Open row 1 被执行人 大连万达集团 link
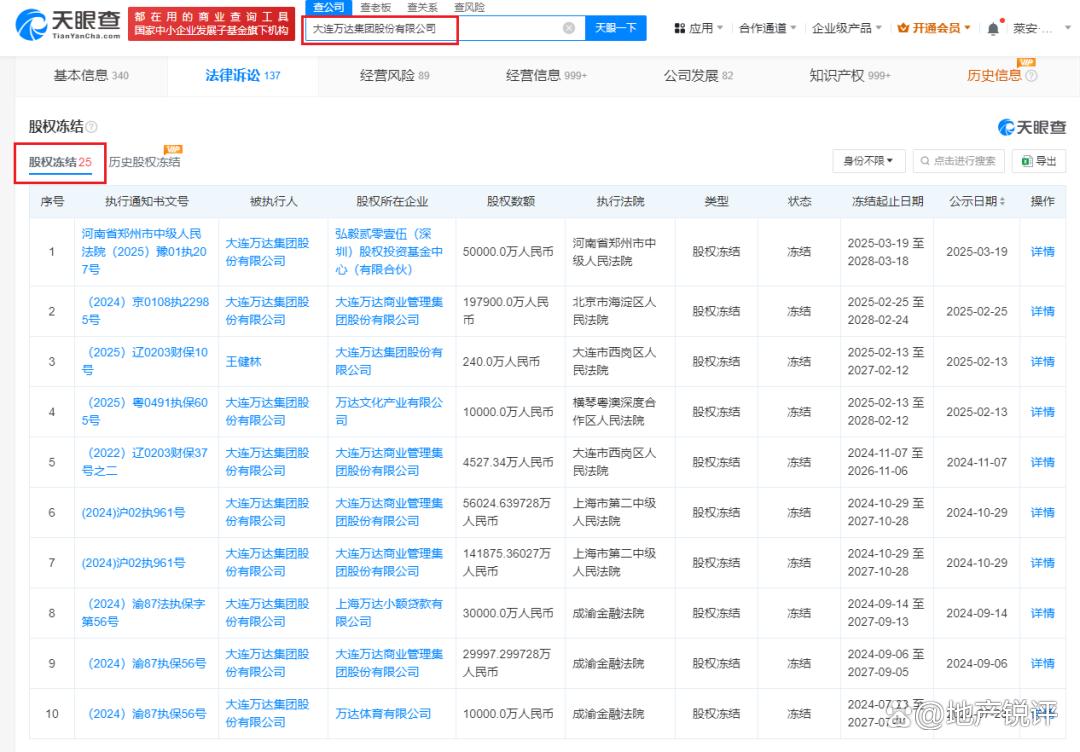 tap(267, 252)
